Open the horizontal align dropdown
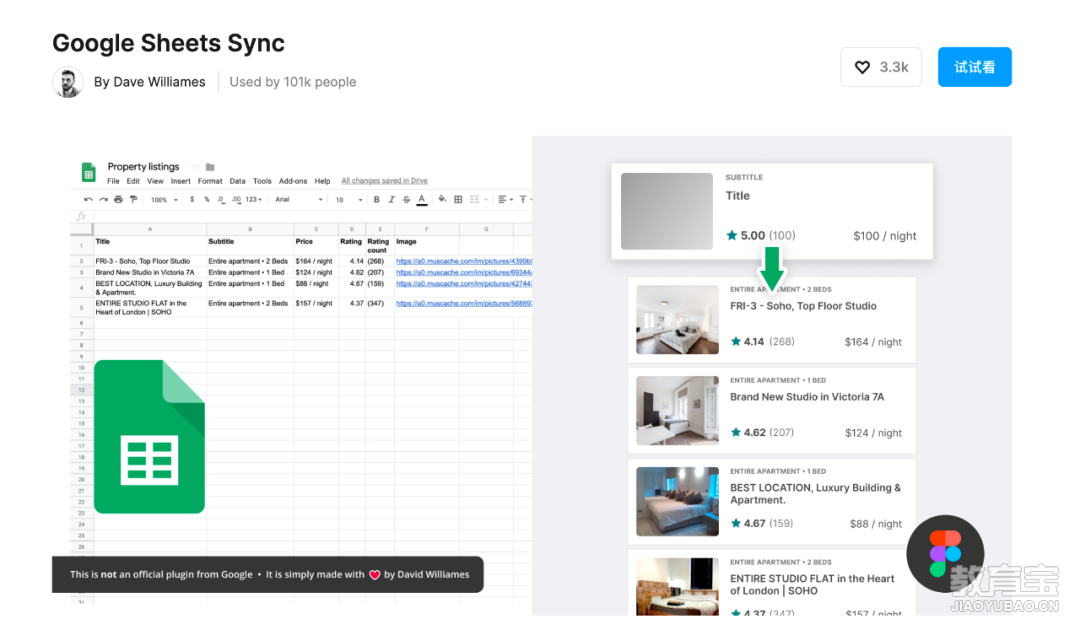This screenshot has height=635, width=1080. [x=506, y=200]
